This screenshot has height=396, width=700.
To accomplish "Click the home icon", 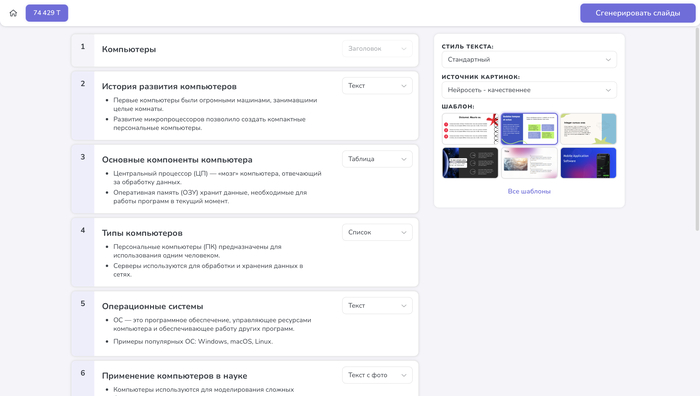I will click(13, 13).
